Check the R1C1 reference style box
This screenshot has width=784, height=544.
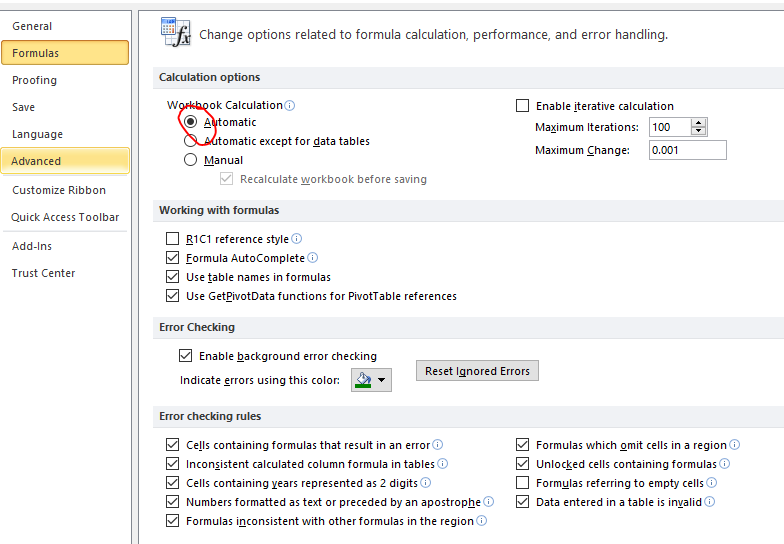tap(172, 238)
